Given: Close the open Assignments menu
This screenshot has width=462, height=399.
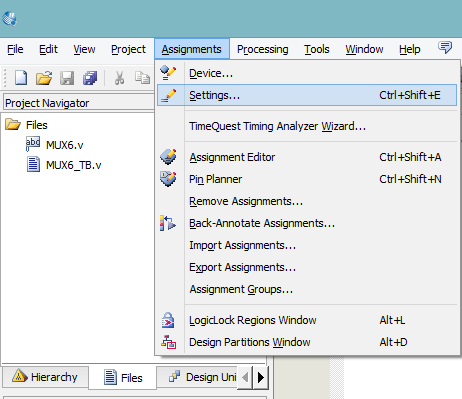Looking at the screenshot, I should (192, 49).
